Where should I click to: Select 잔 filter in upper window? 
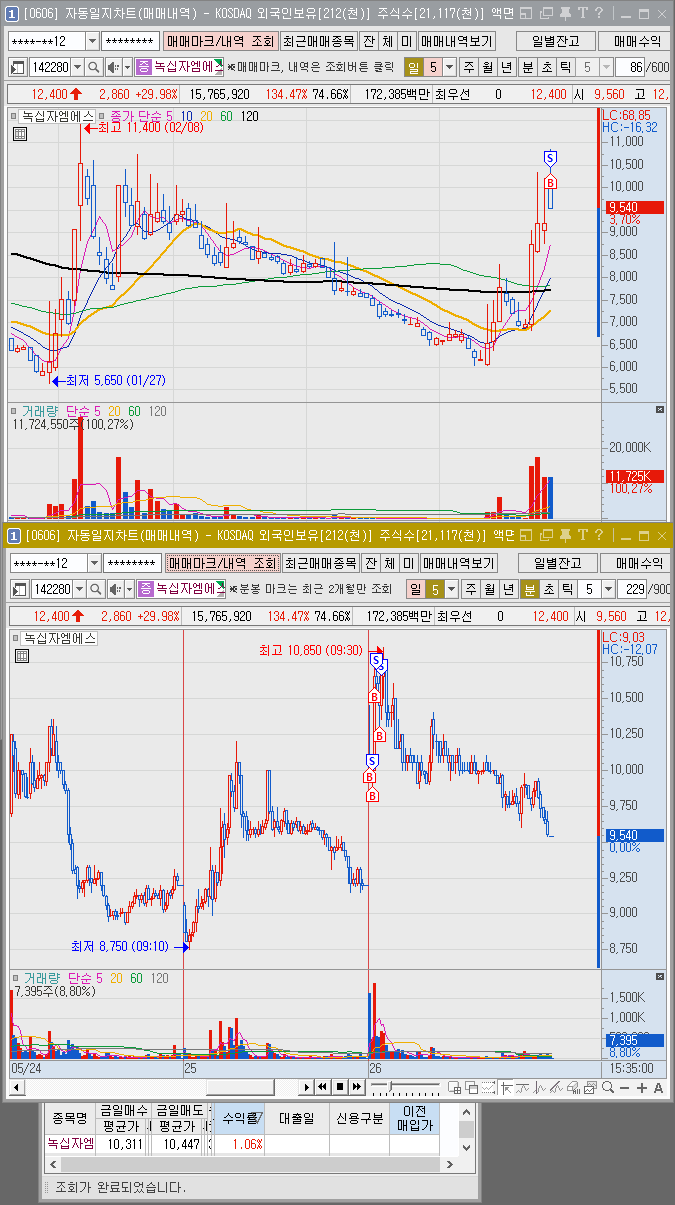click(368, 41)
